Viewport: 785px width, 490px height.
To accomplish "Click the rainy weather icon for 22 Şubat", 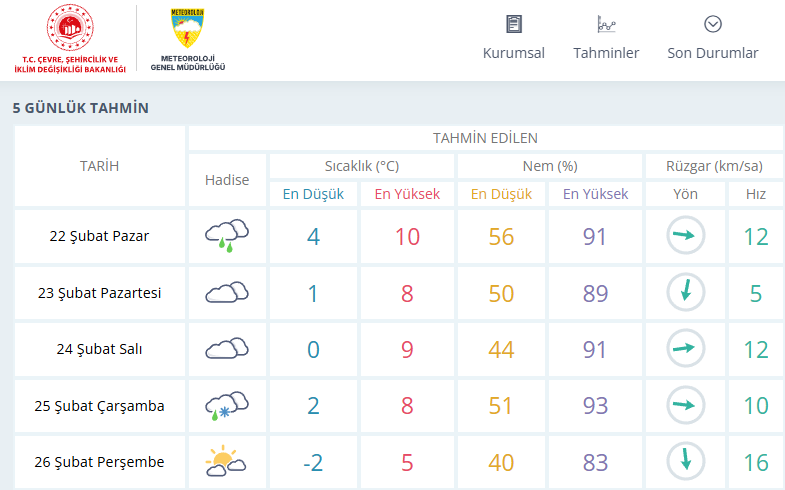I will point(227,236).
